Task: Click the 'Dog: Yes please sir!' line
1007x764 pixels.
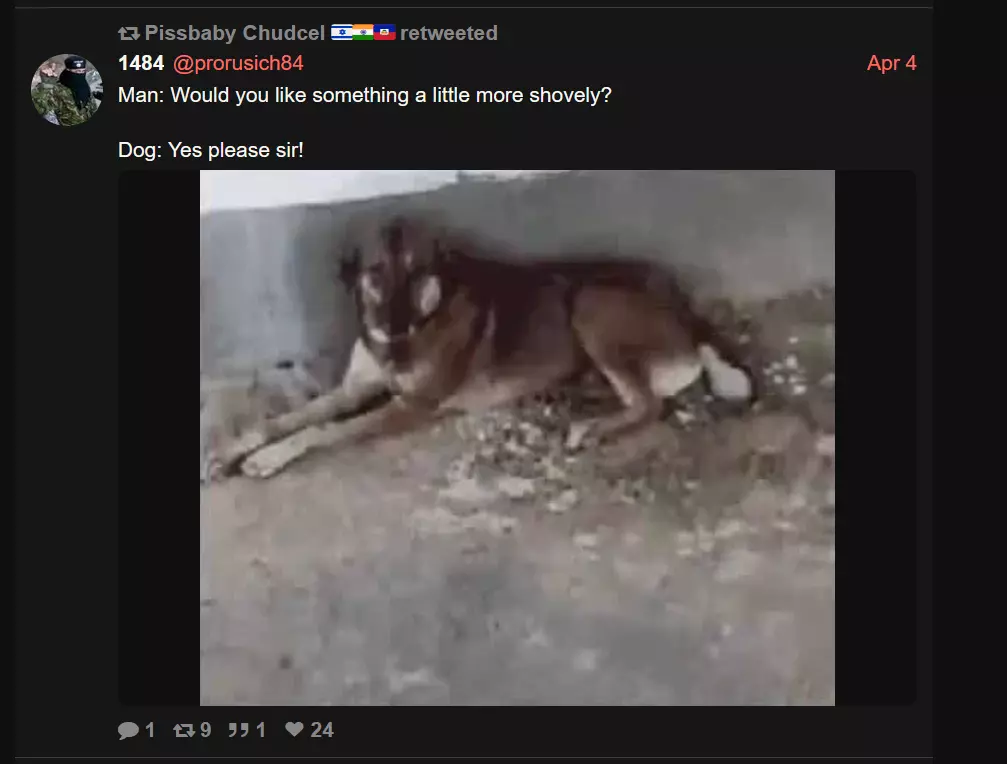Action: click(211, 150)
